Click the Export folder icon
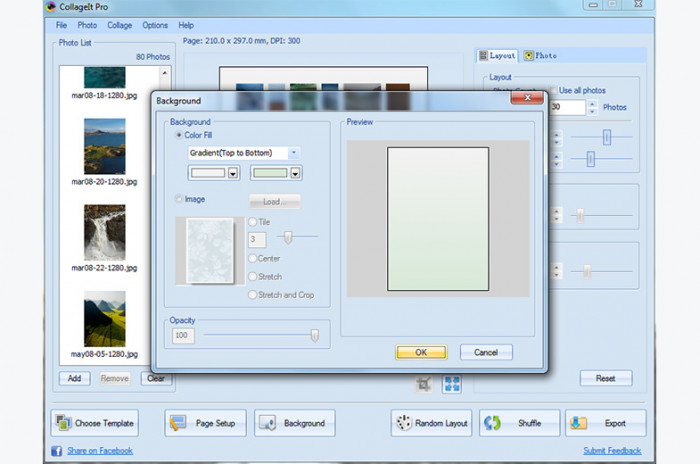 (x=579, y=422)
